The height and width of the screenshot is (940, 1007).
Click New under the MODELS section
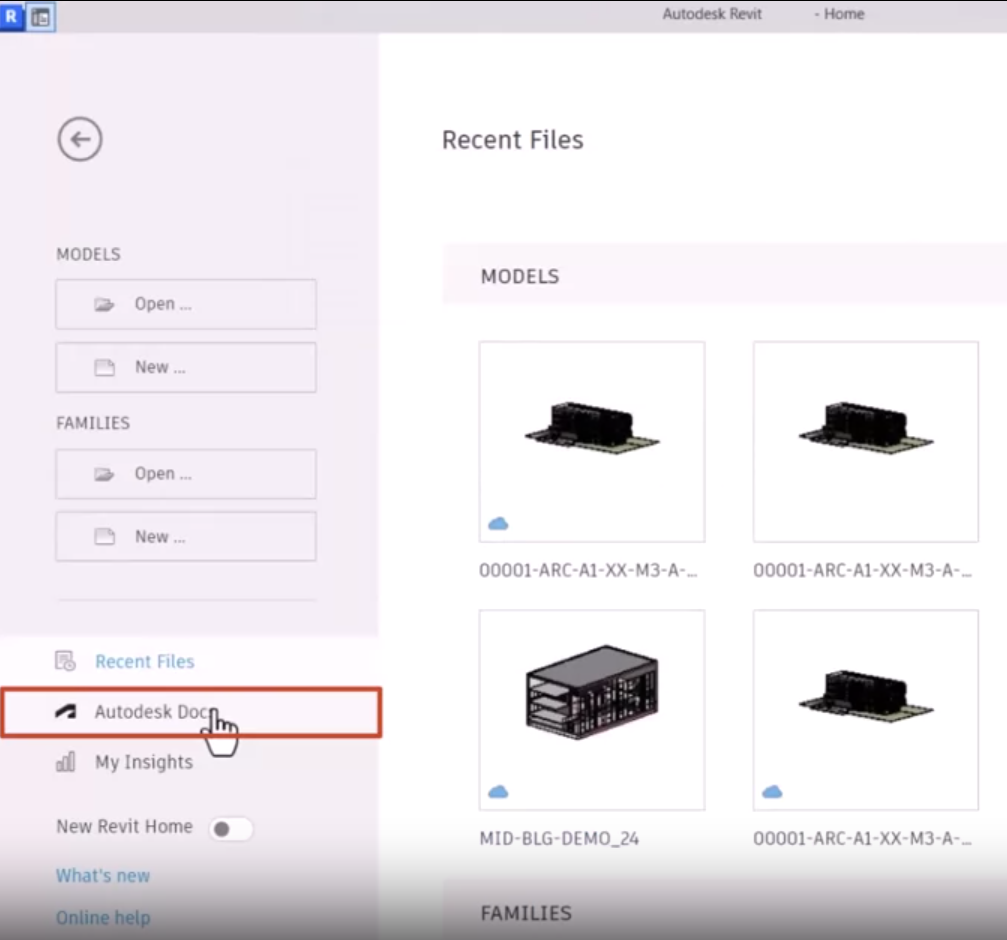186,367
